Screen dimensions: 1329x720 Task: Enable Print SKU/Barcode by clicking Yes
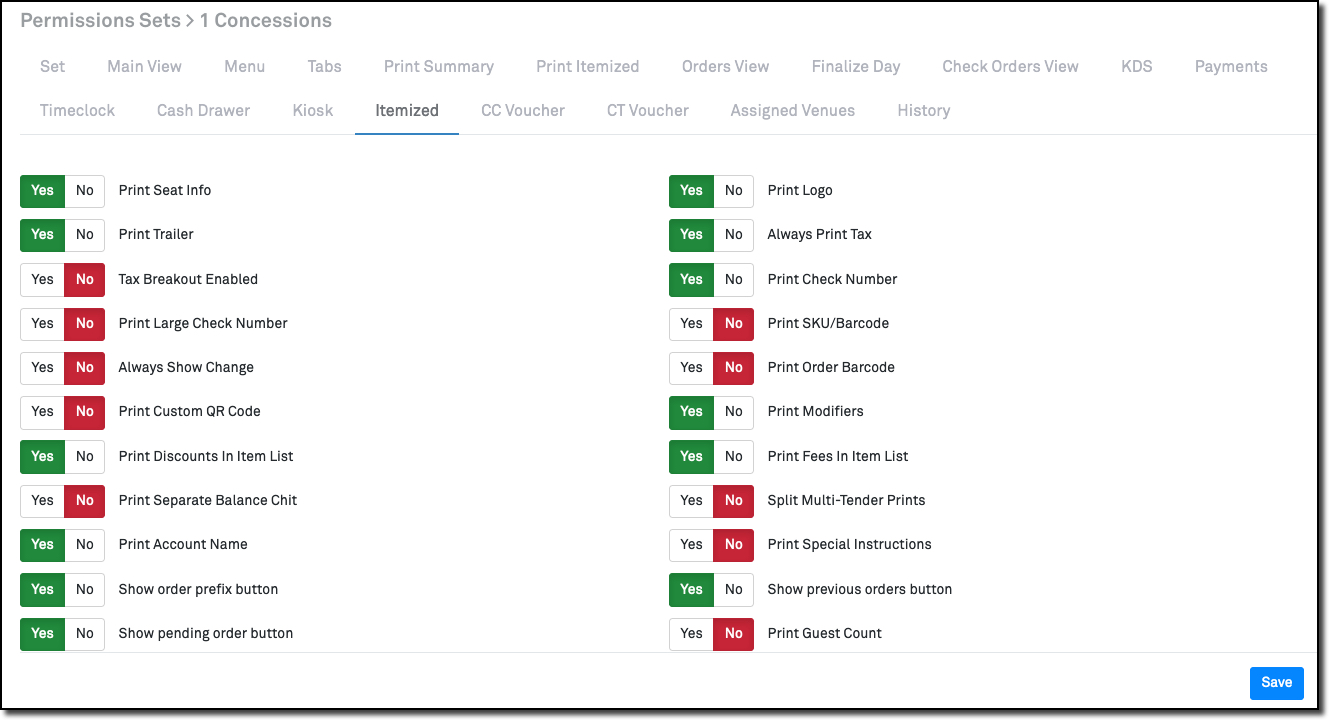point(691,323)
